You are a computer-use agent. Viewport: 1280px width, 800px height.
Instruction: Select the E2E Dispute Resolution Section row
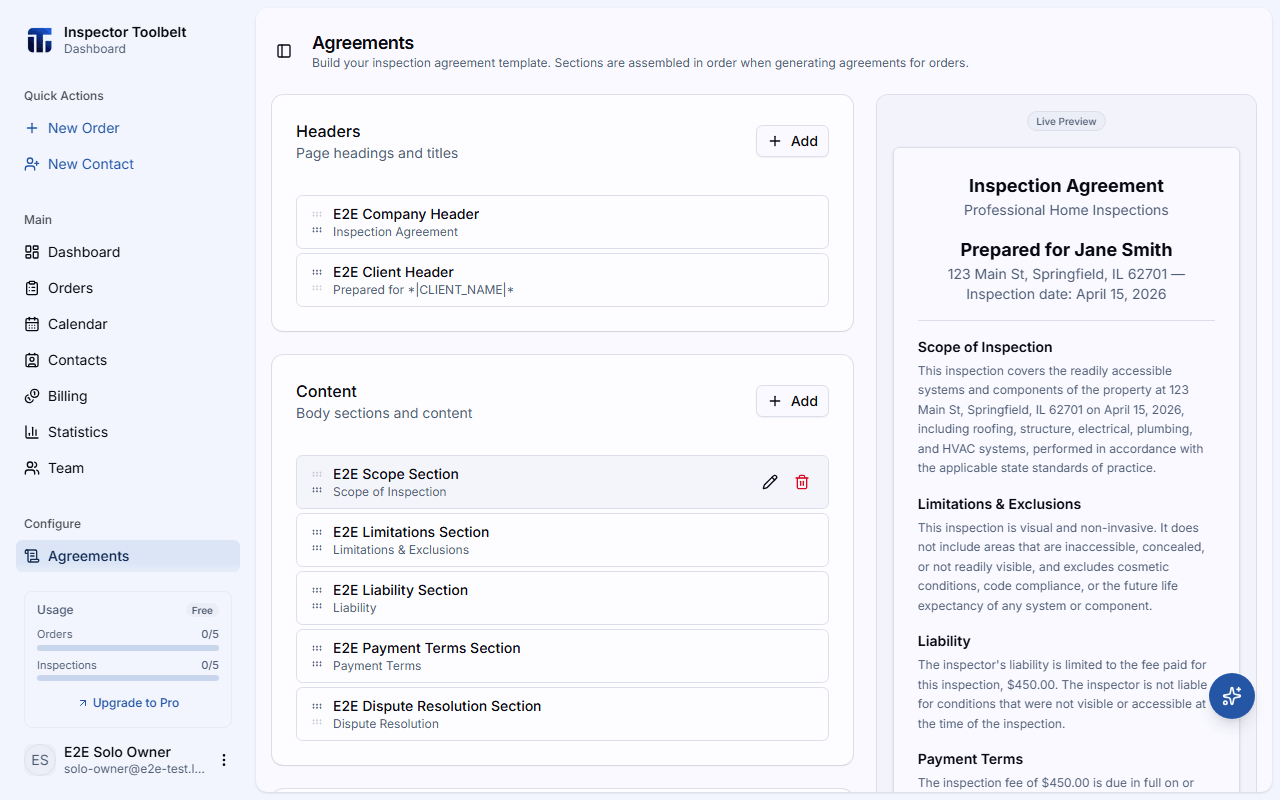click(x=562, y=714)
